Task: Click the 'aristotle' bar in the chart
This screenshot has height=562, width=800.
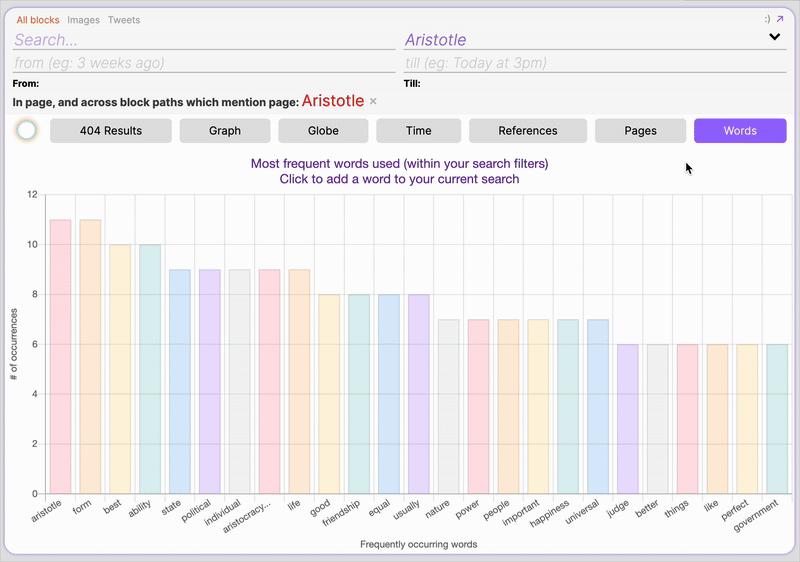Action: pyautogui.click(x=60, y=356)
